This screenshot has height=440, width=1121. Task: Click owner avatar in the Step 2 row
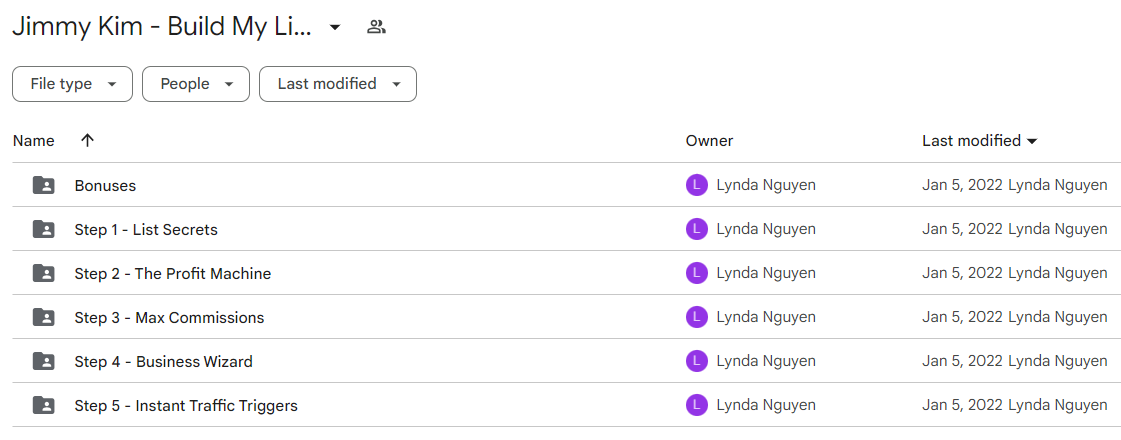696,273
